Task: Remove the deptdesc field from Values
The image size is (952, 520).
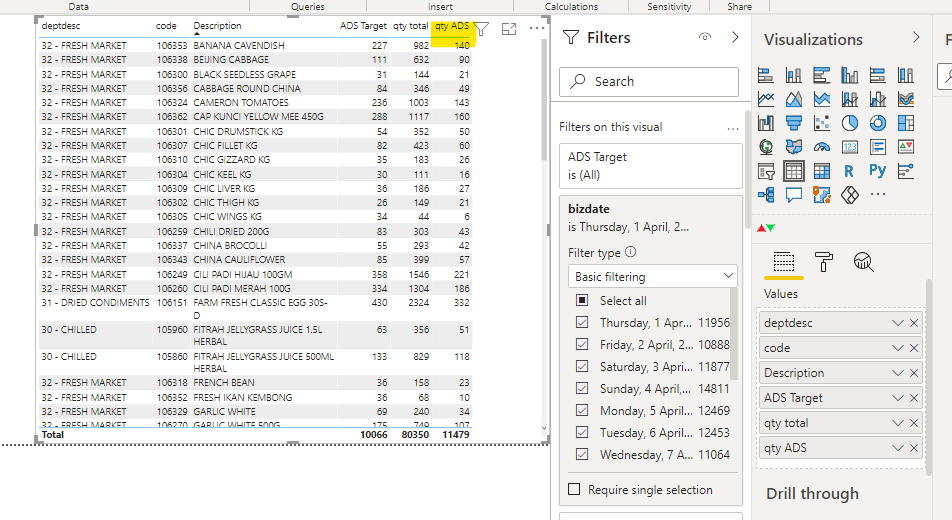Action: click(x=914, y=323)
